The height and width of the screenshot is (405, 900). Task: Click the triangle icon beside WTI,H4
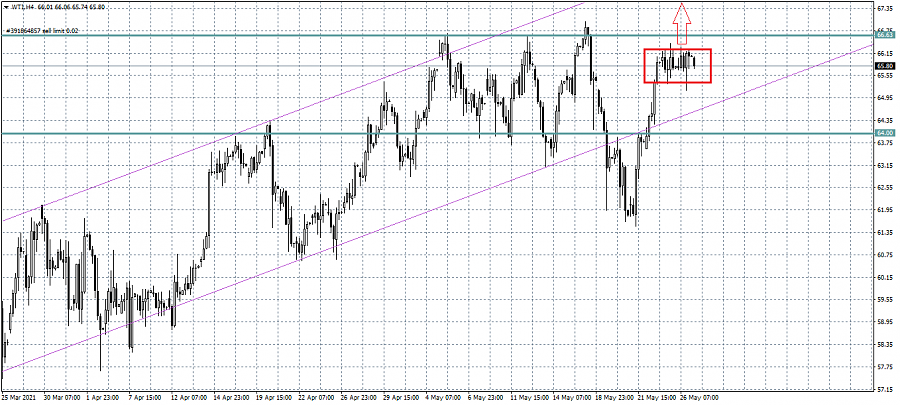5,5
